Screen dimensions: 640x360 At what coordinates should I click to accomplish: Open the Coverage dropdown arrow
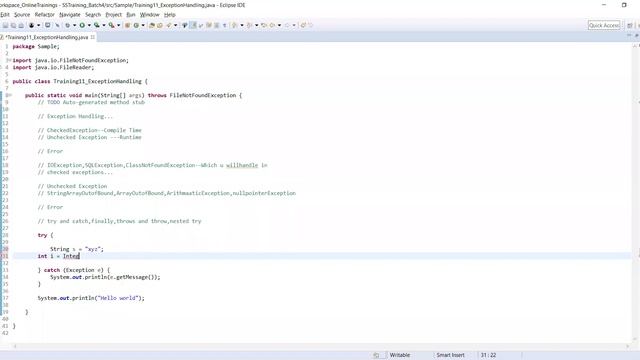[104, 25]
